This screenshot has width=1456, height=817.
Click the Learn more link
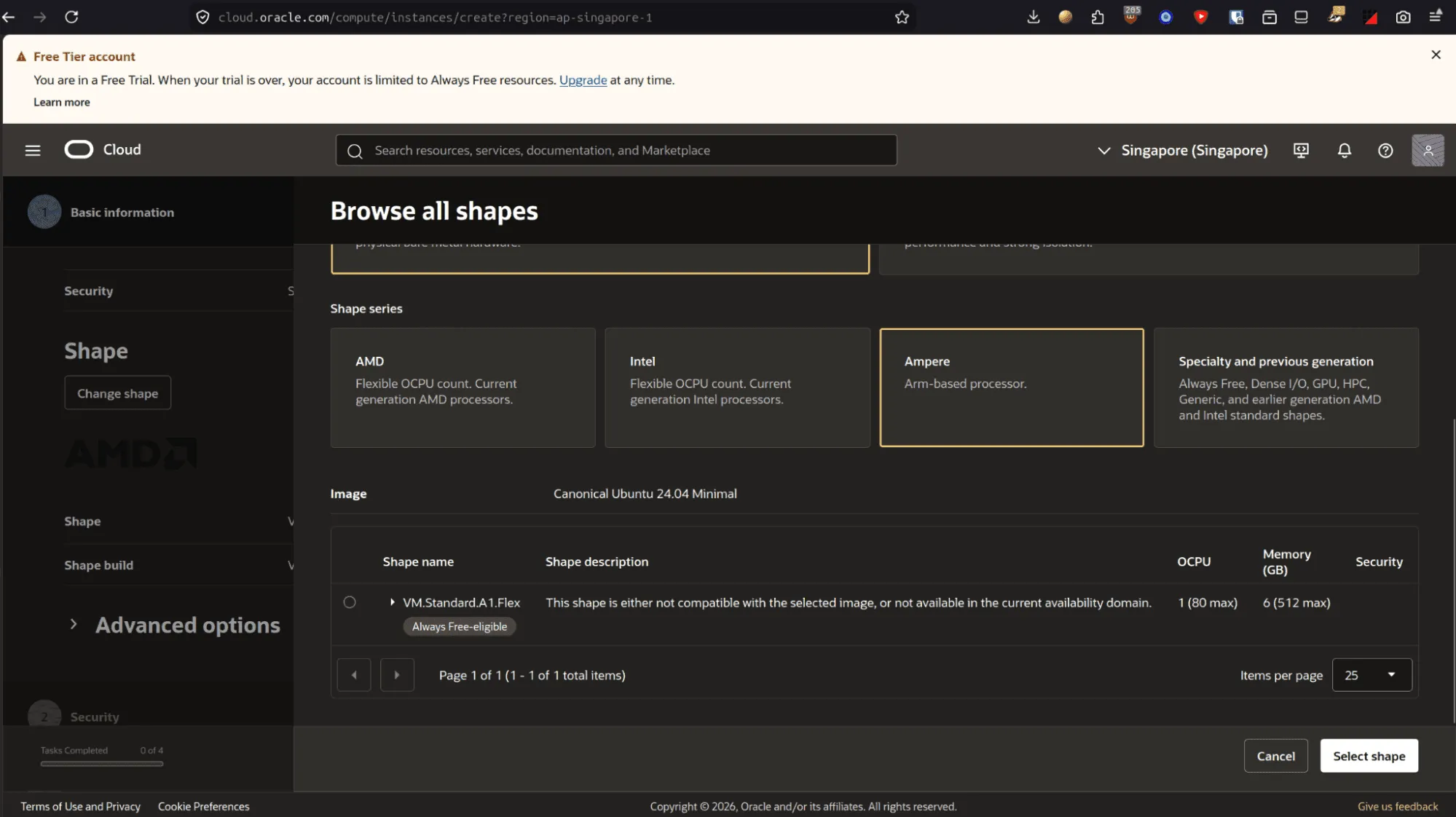(62, 102)
